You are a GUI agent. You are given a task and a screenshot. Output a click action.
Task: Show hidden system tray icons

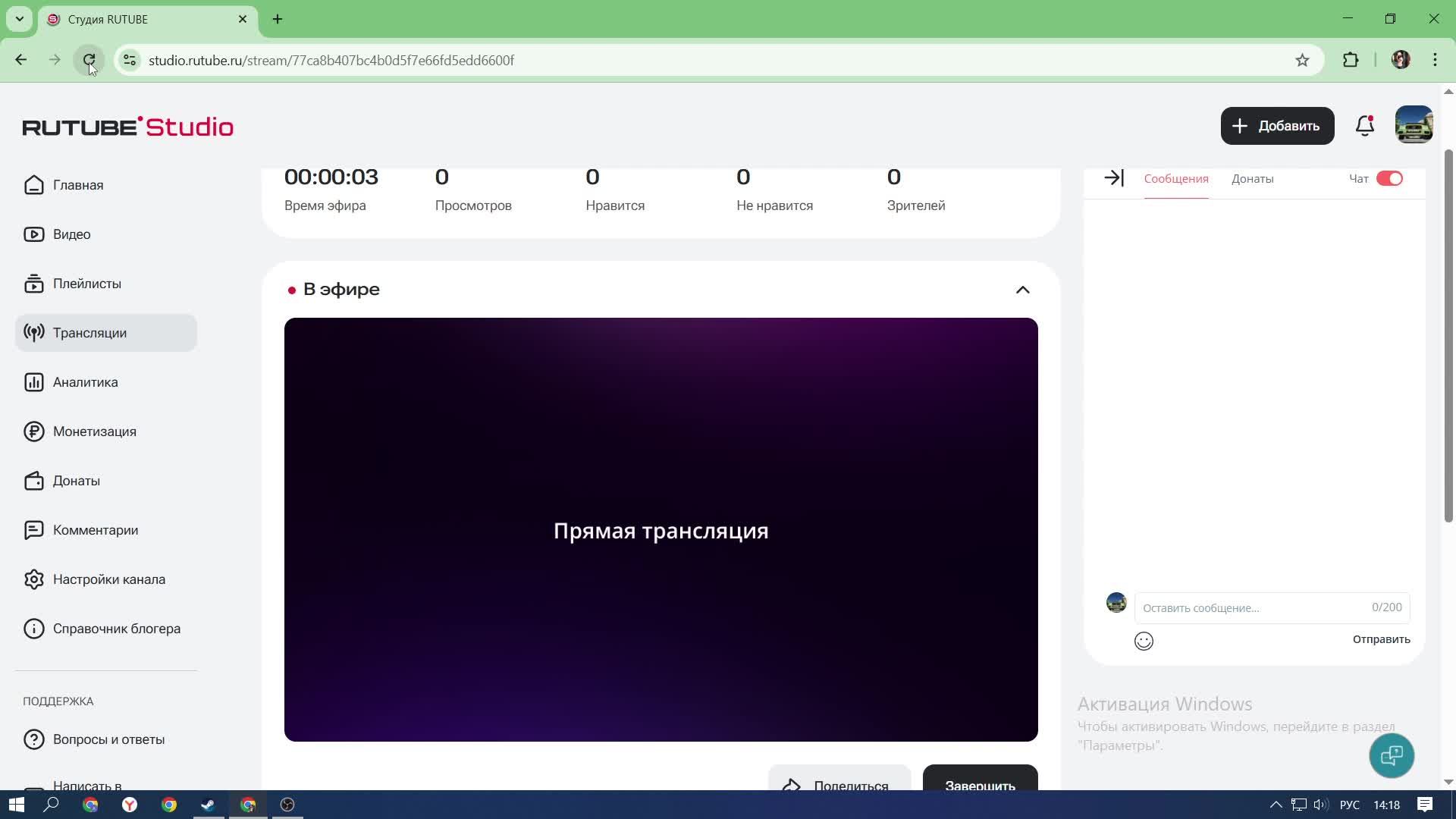(1276, 805)
